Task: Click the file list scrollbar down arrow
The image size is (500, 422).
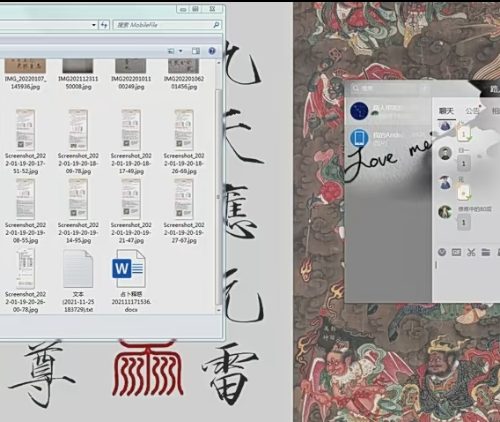Action: coord(218,310)
